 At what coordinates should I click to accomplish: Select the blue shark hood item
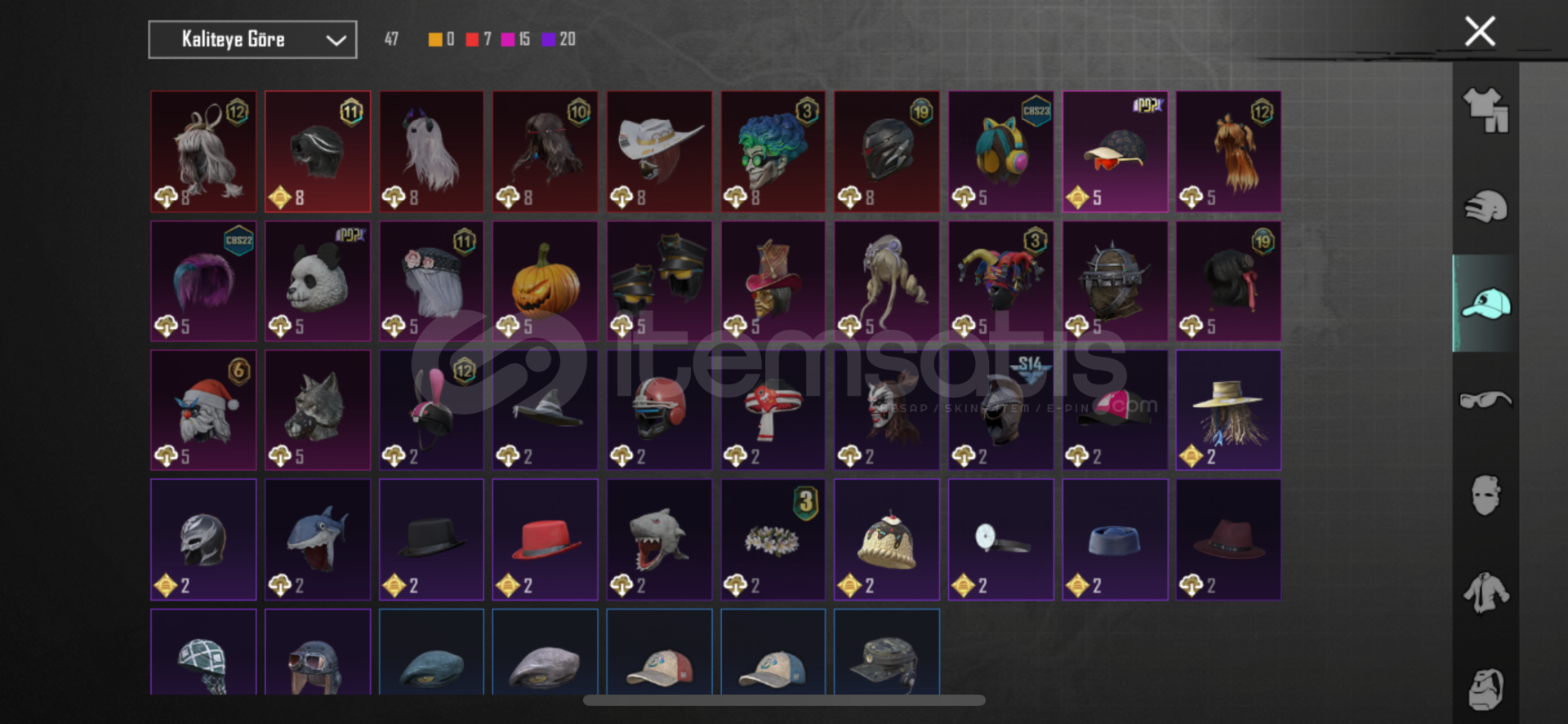pyautogui.click(x=318, y=540)
